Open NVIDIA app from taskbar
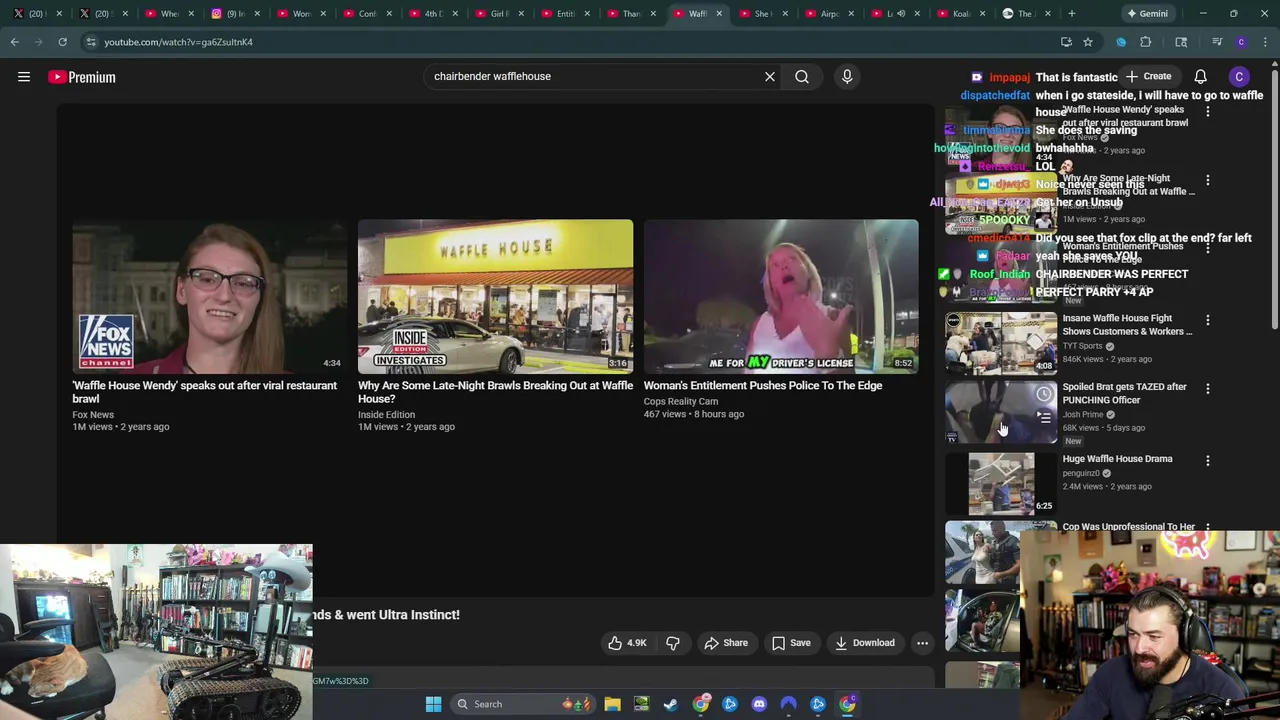 (x=641, y=704)
